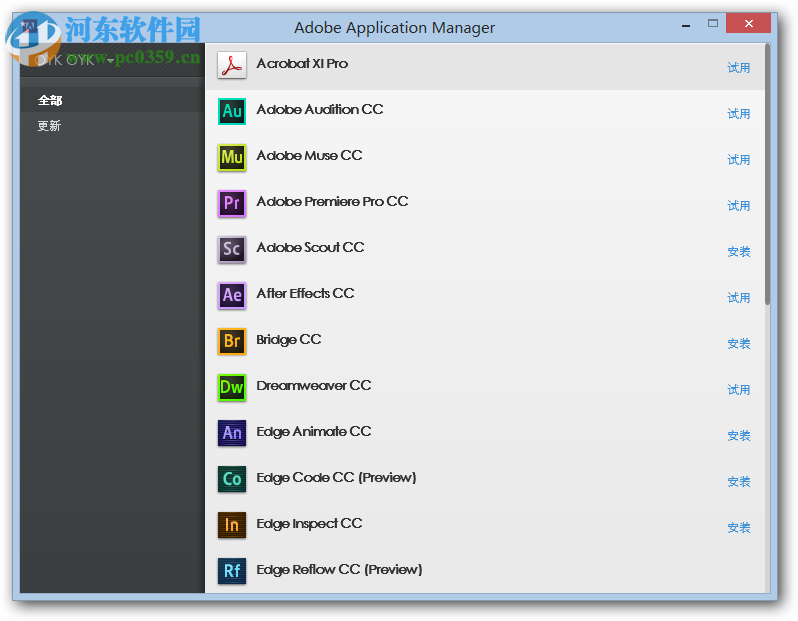Maximize the Adobe Application Manager window
Viewport: 798px width, 621px height.
pos(712,23)
